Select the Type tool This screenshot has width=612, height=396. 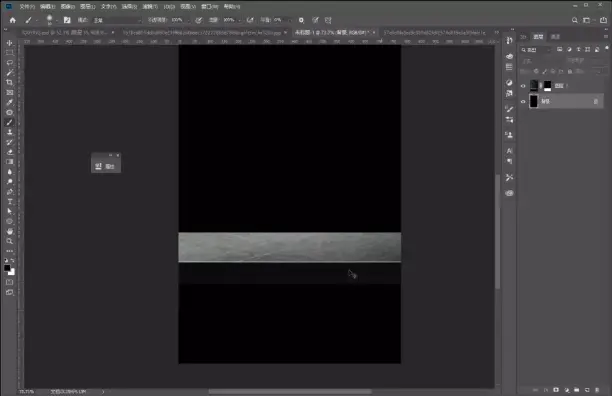[x=10, y=202]
